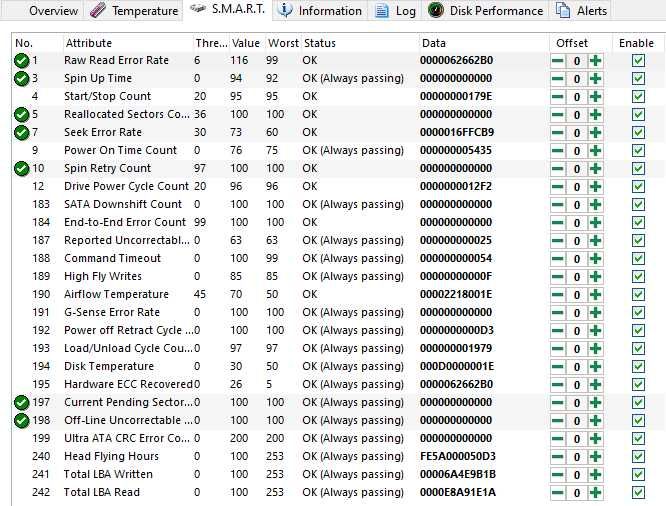Open the Disk Performance tab
Image resolution: width=666 pixels, height=506 pixels.
click(x=485, y=10)
